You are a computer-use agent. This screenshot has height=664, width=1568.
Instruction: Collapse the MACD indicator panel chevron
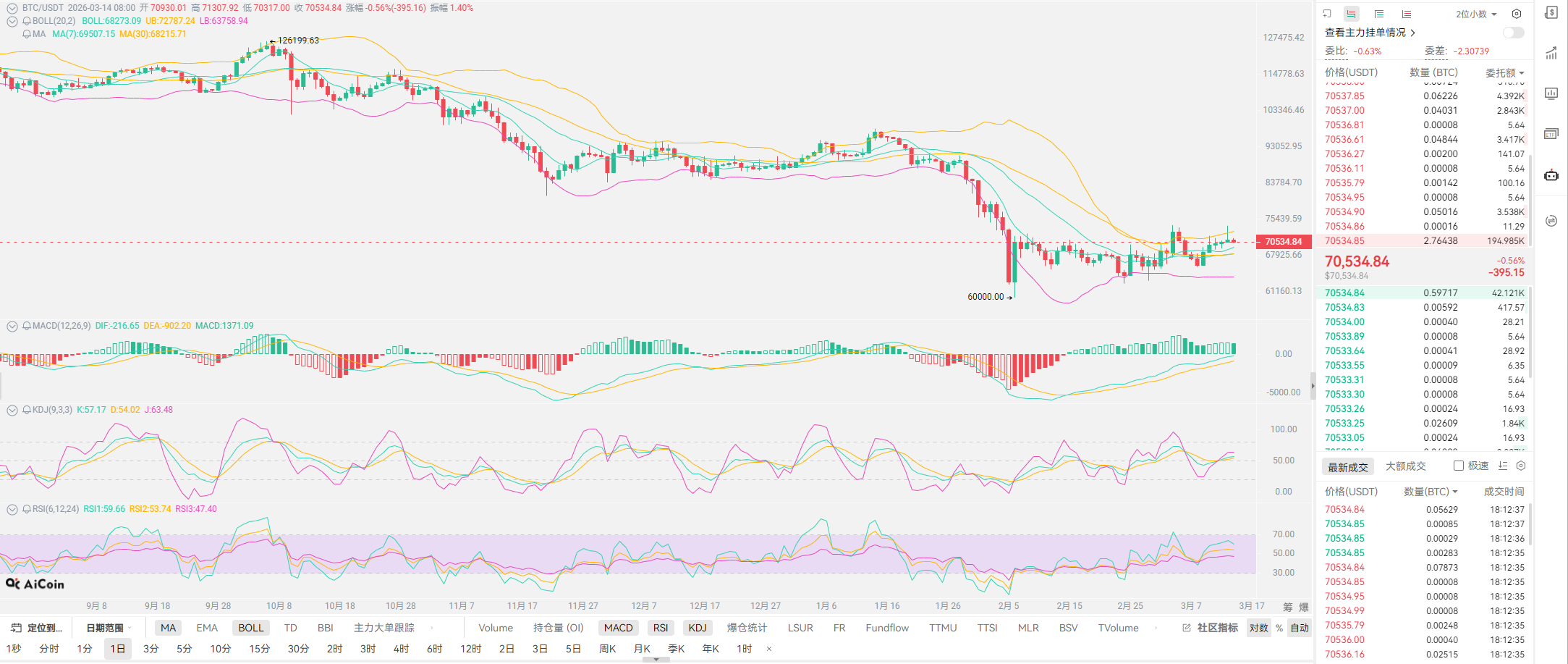(x=12, y=326)
